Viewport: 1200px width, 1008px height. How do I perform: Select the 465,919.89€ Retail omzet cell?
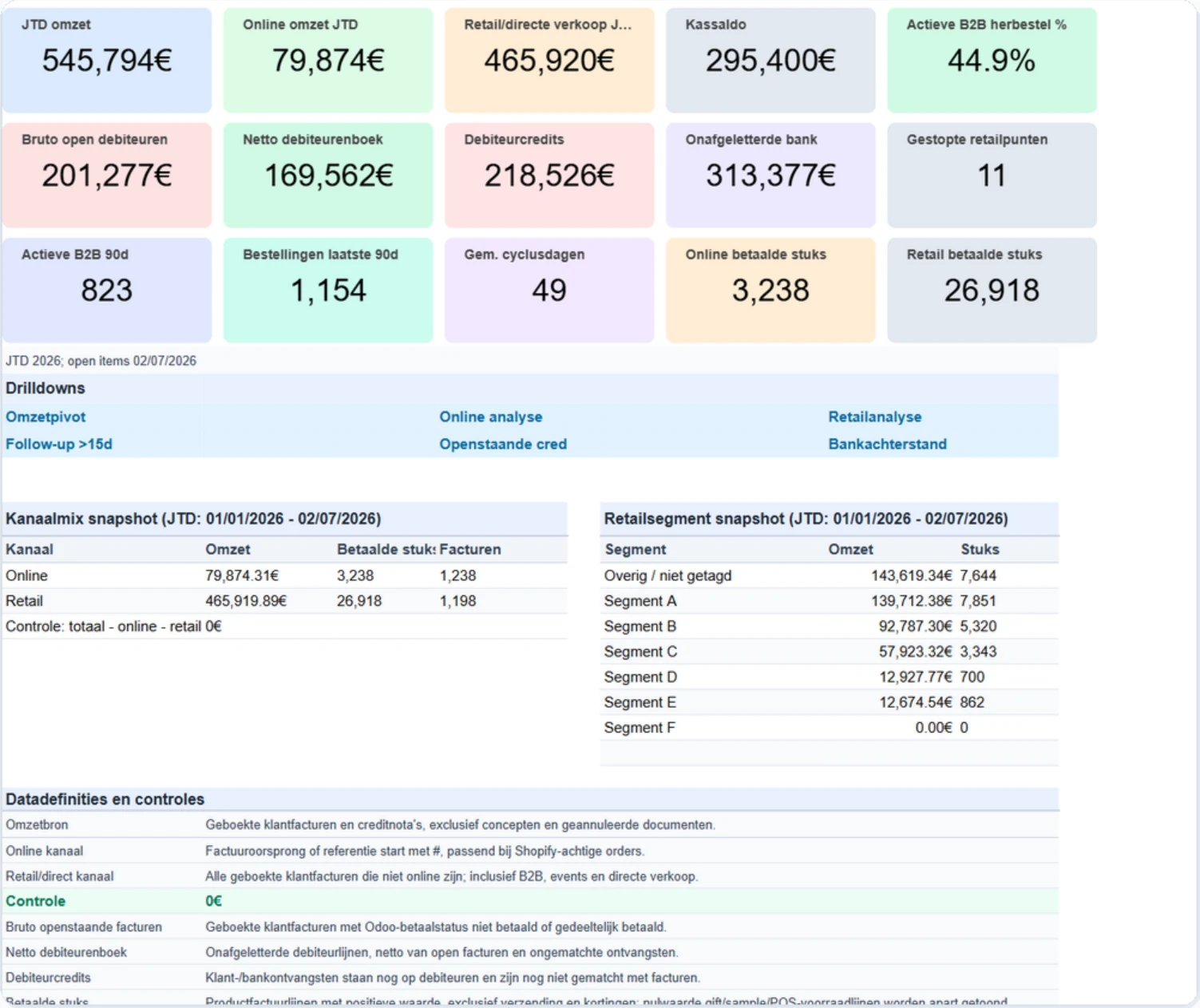coord(246,601)
